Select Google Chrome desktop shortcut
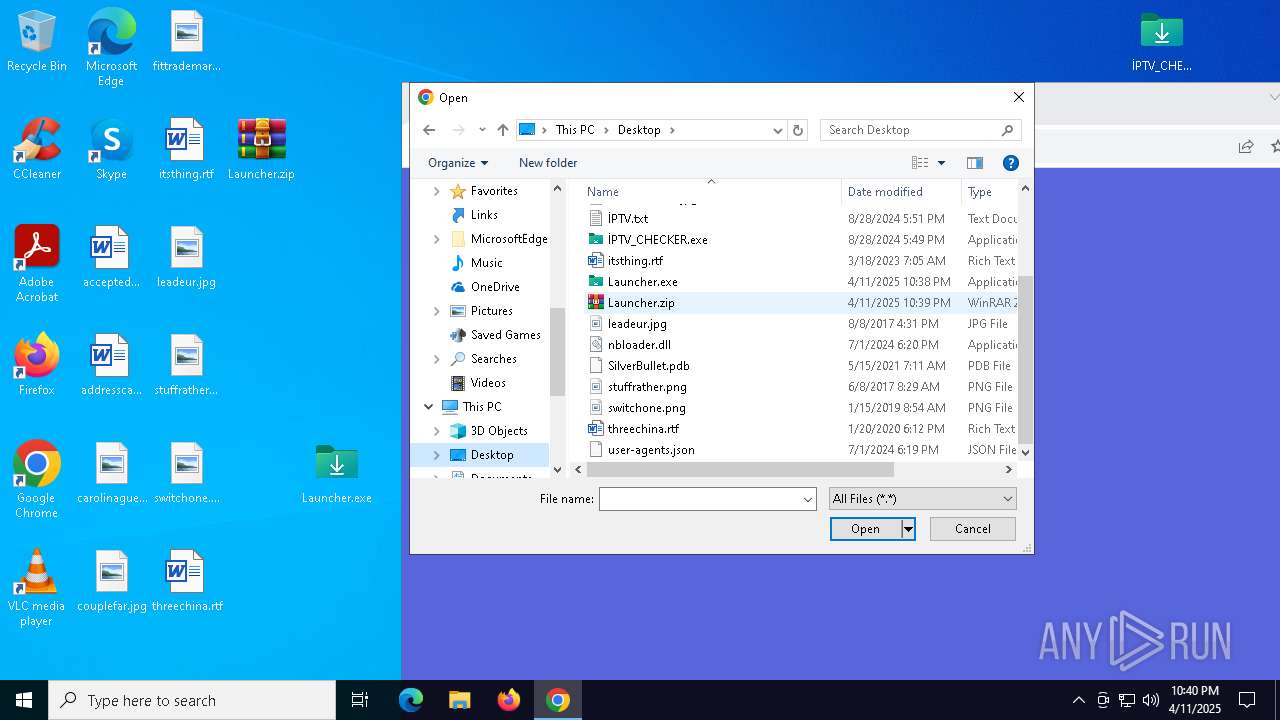The image size is (1280, 720). point(36,480)
